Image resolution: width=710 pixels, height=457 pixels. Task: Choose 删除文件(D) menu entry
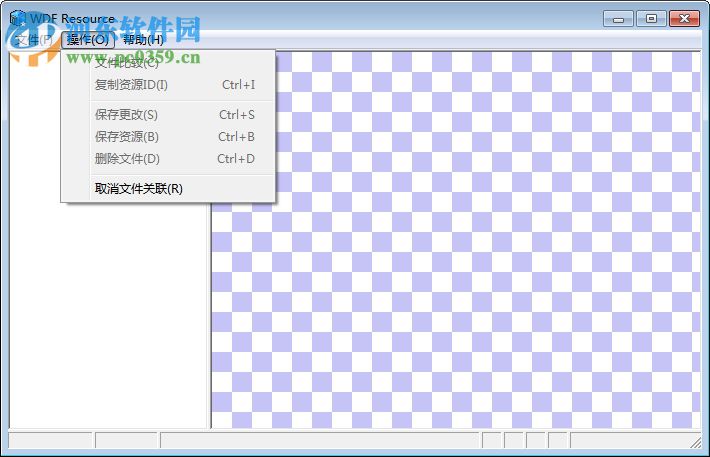(x=168, y=159)
